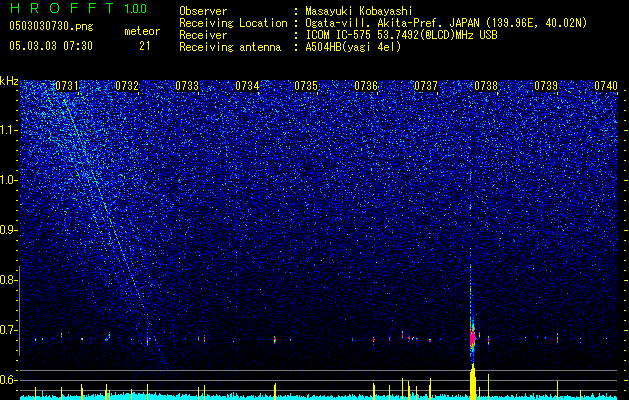Click the 'meteor' label
The image size is (629, 400).
pyautogui.click(x=142, y=31)
